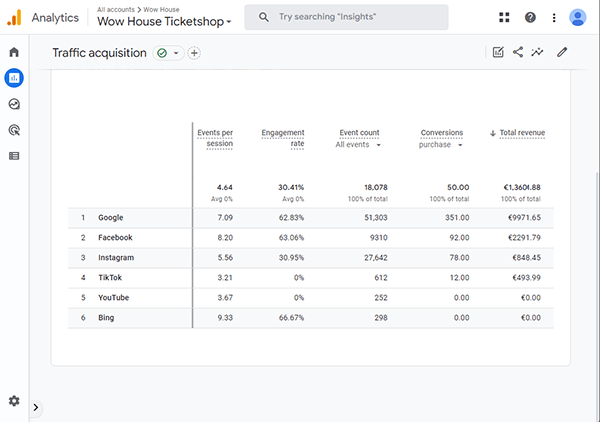The width and height of the screenshot is (600, 422).
Task: Open the Conversions purchase dropdown
Action: click(441, 145)
